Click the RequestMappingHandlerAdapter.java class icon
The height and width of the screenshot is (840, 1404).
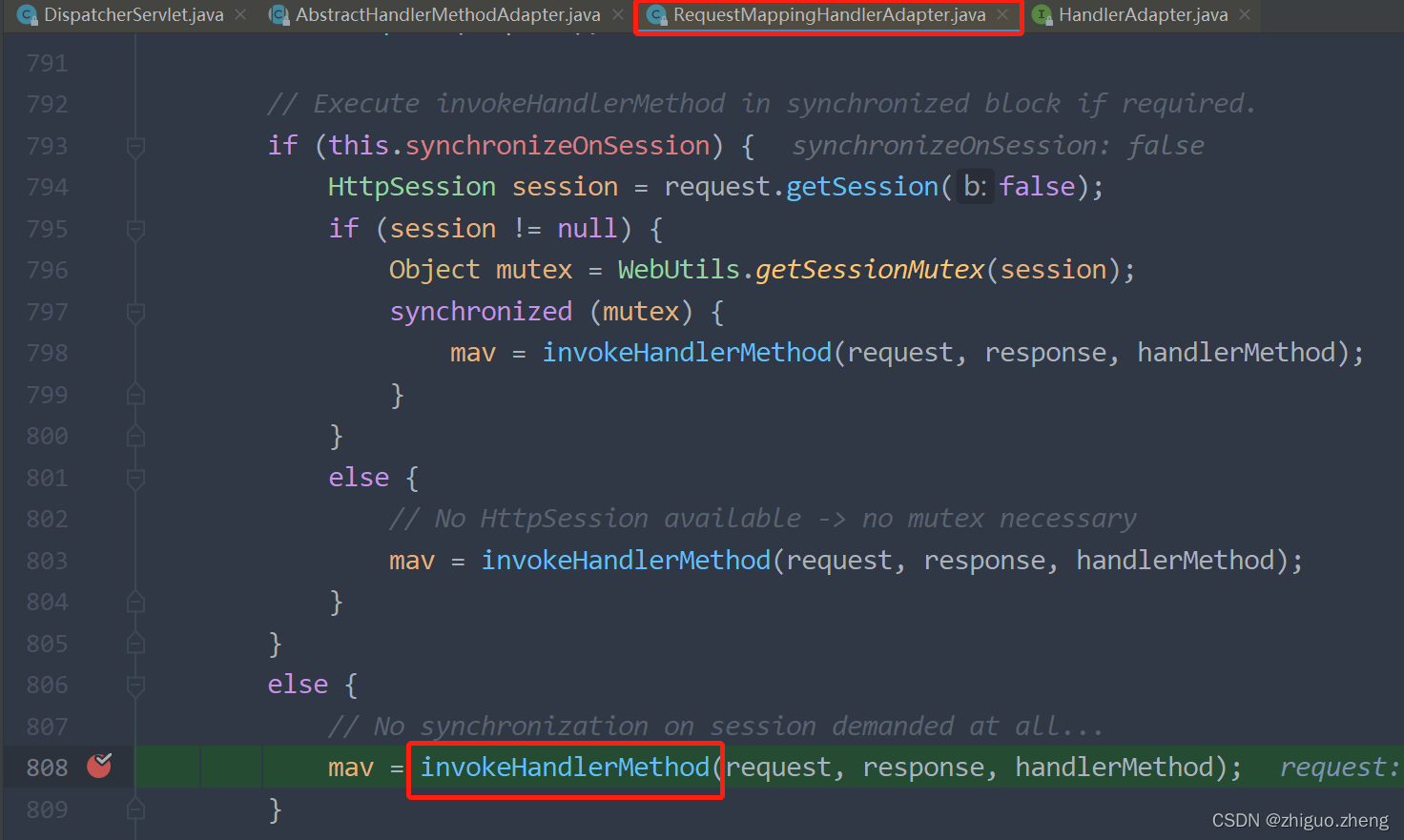click(657, 15)
